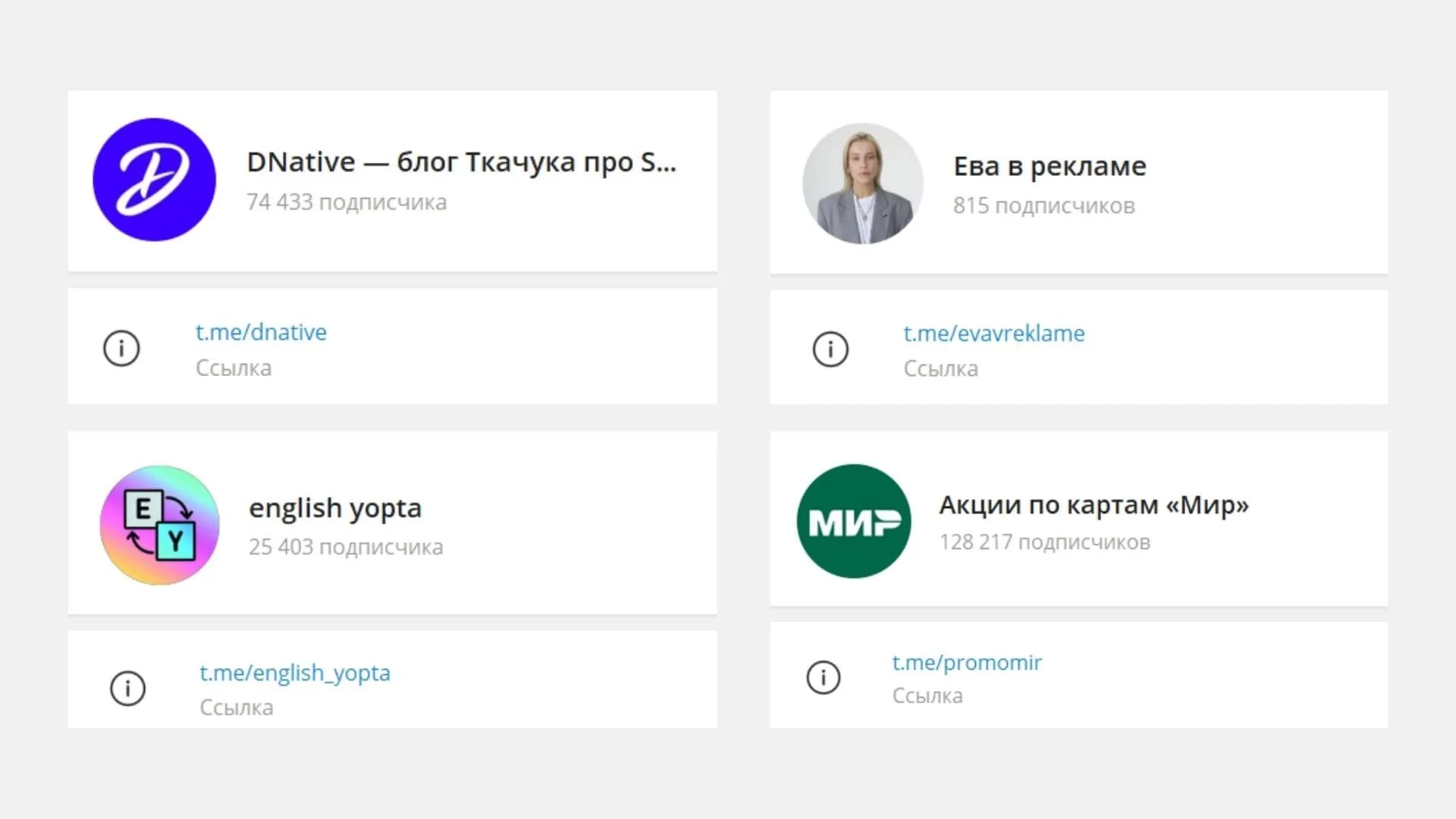
Task: Click the 'Ссылка' label under t.me/promomir
Action: pos(927,696)
